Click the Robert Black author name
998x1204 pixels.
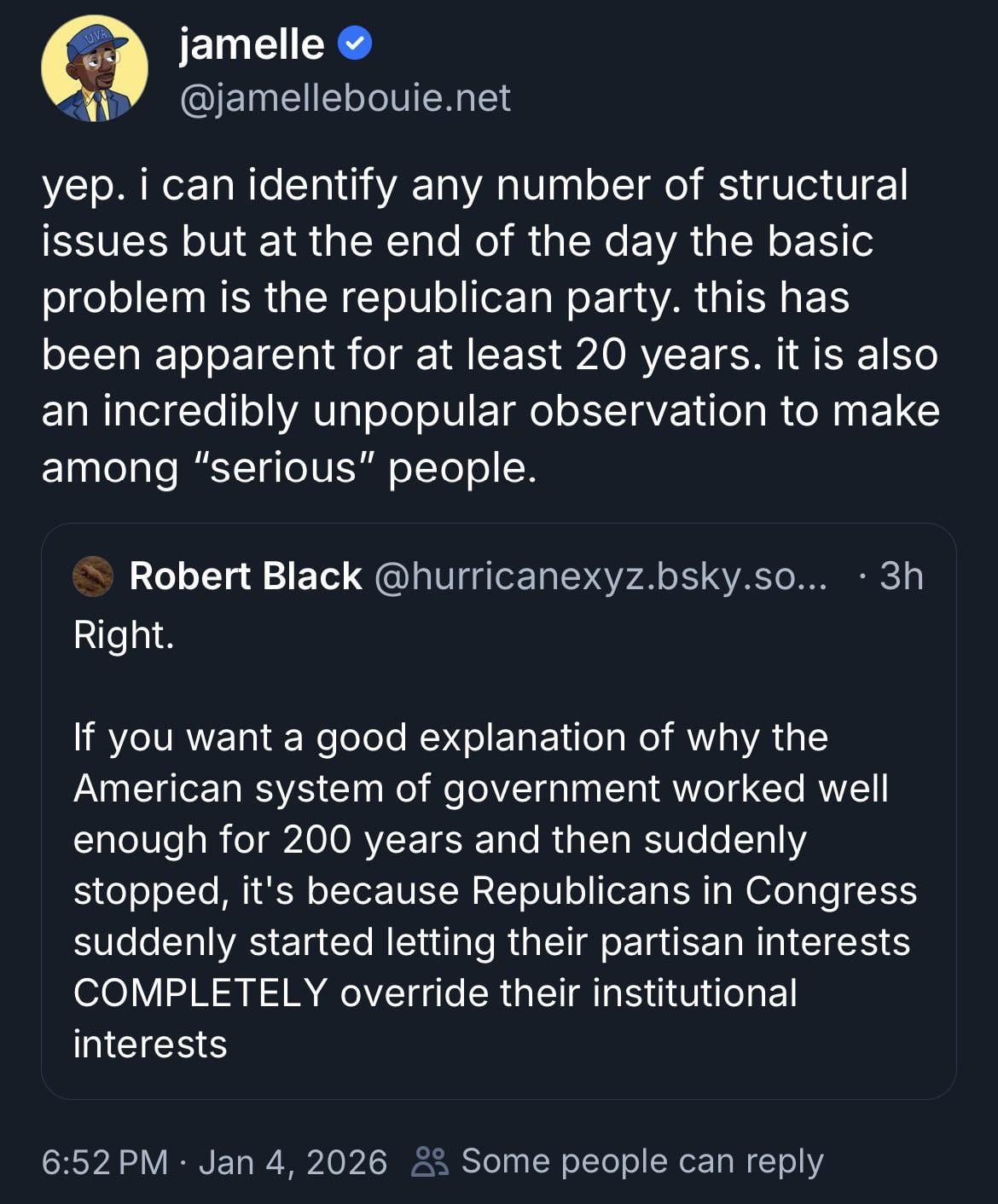click(246, 576)
